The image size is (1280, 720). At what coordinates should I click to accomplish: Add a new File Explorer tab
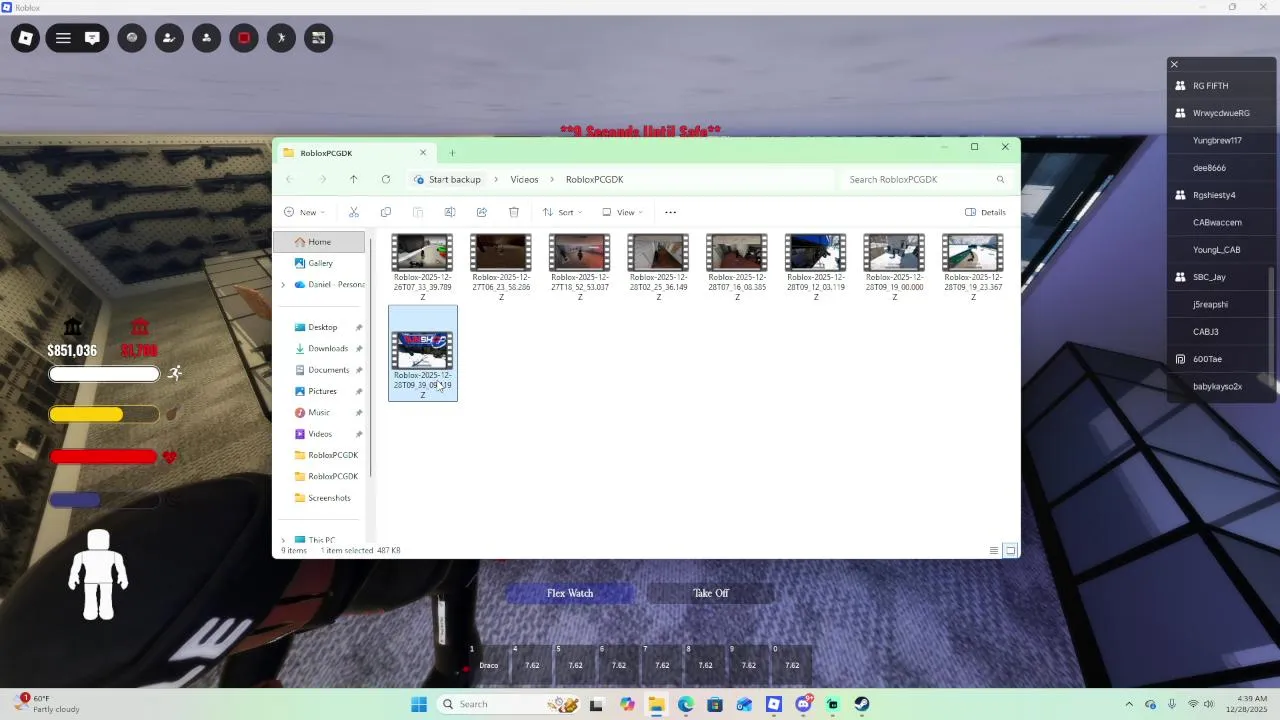click(452, 153)
